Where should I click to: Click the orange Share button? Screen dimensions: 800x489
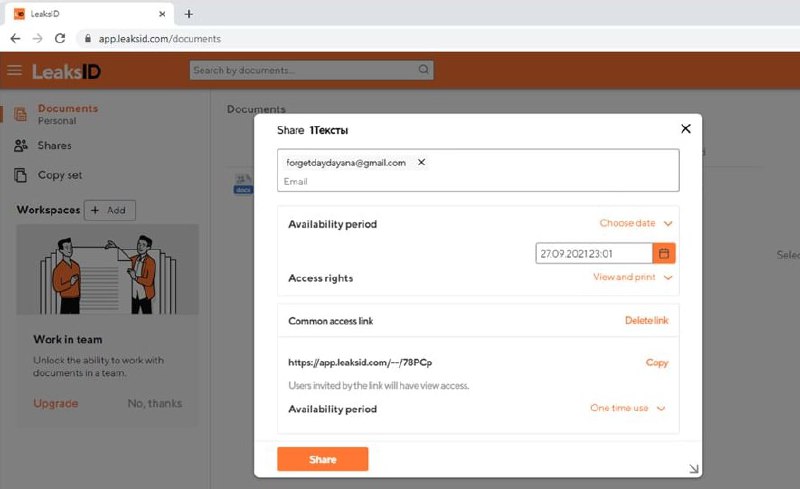322,459
